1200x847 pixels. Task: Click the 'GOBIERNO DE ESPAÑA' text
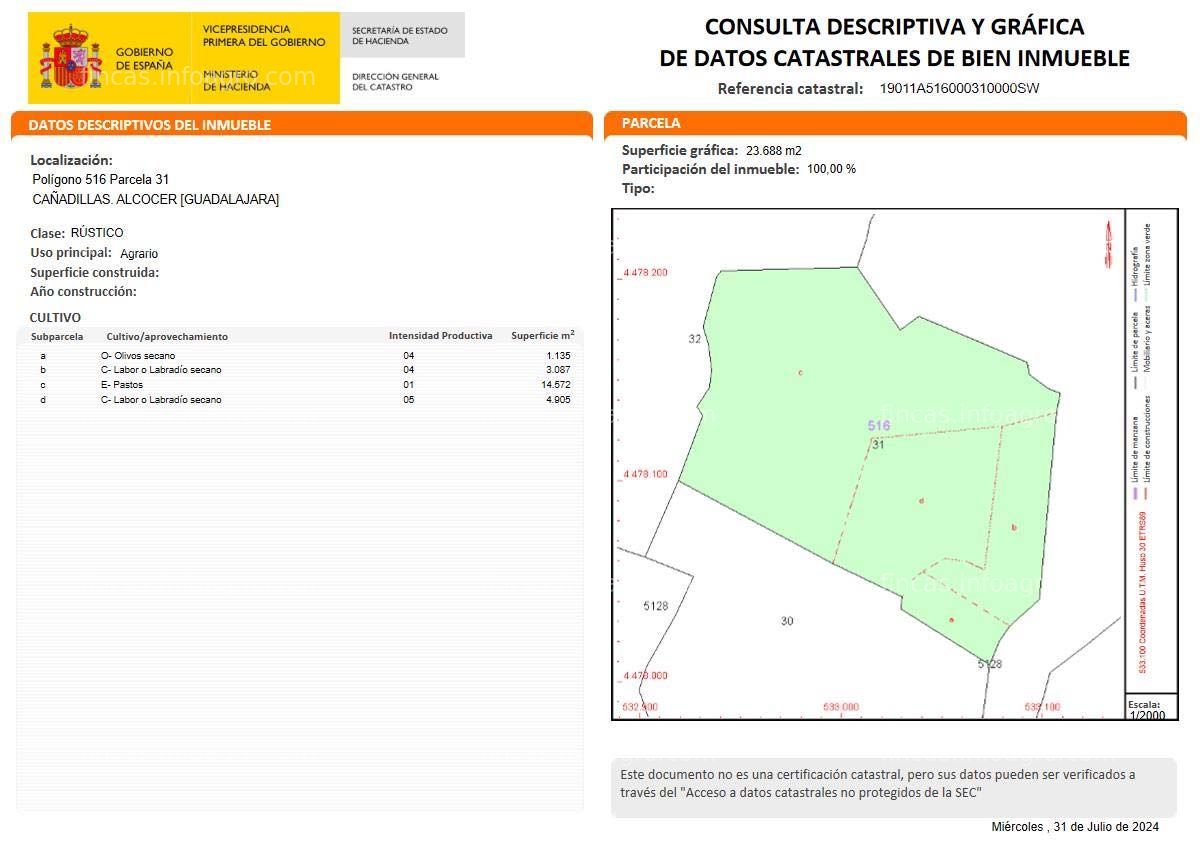pos(145,58)
